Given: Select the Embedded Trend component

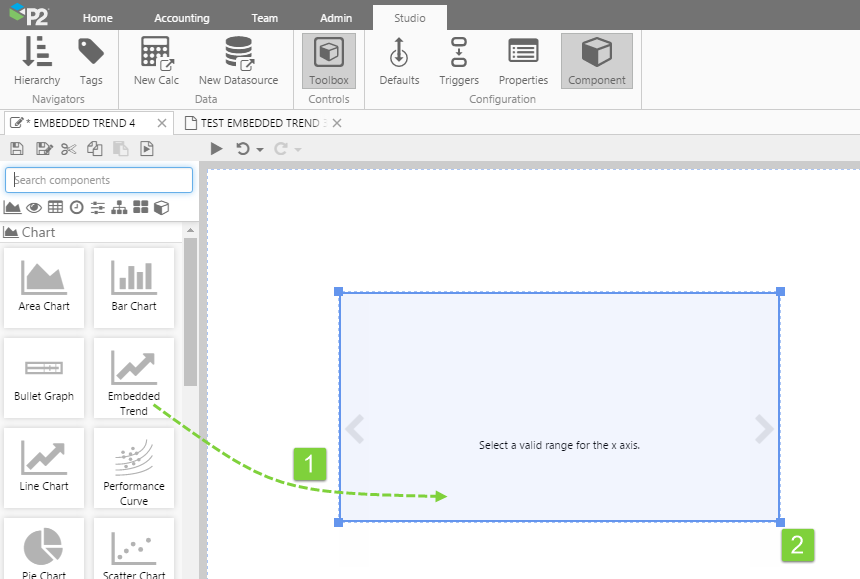Looking at the screenshot, I should coord(134,377).
